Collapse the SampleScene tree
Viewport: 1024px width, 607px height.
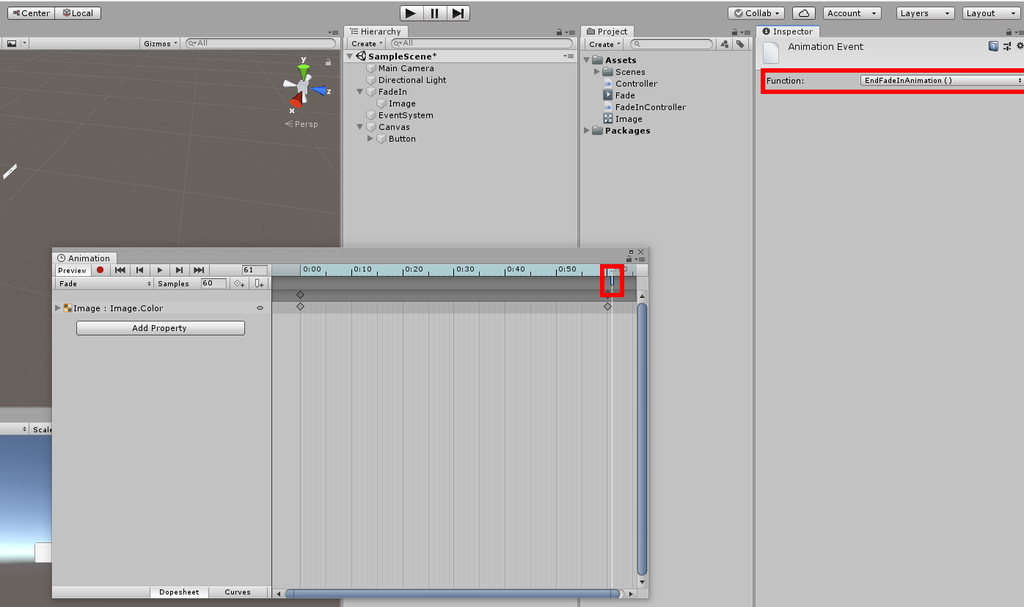pyautogui.click(x=350, y=56)
